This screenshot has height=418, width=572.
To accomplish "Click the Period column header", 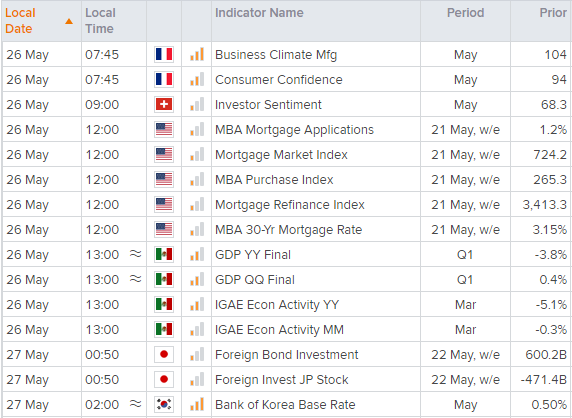I will click(x=465, y=13).
